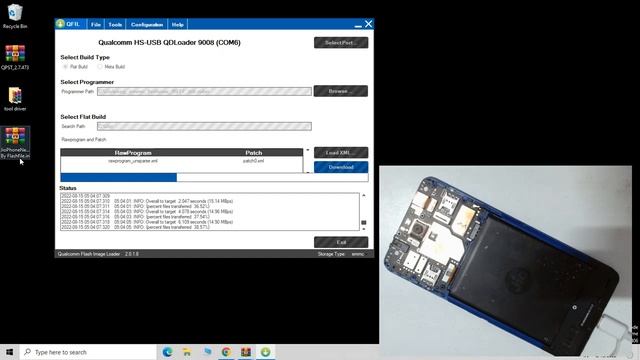This screenshot has height=360, width=640.
Task: Click the Exit button
Action: [x=341, y=242]
